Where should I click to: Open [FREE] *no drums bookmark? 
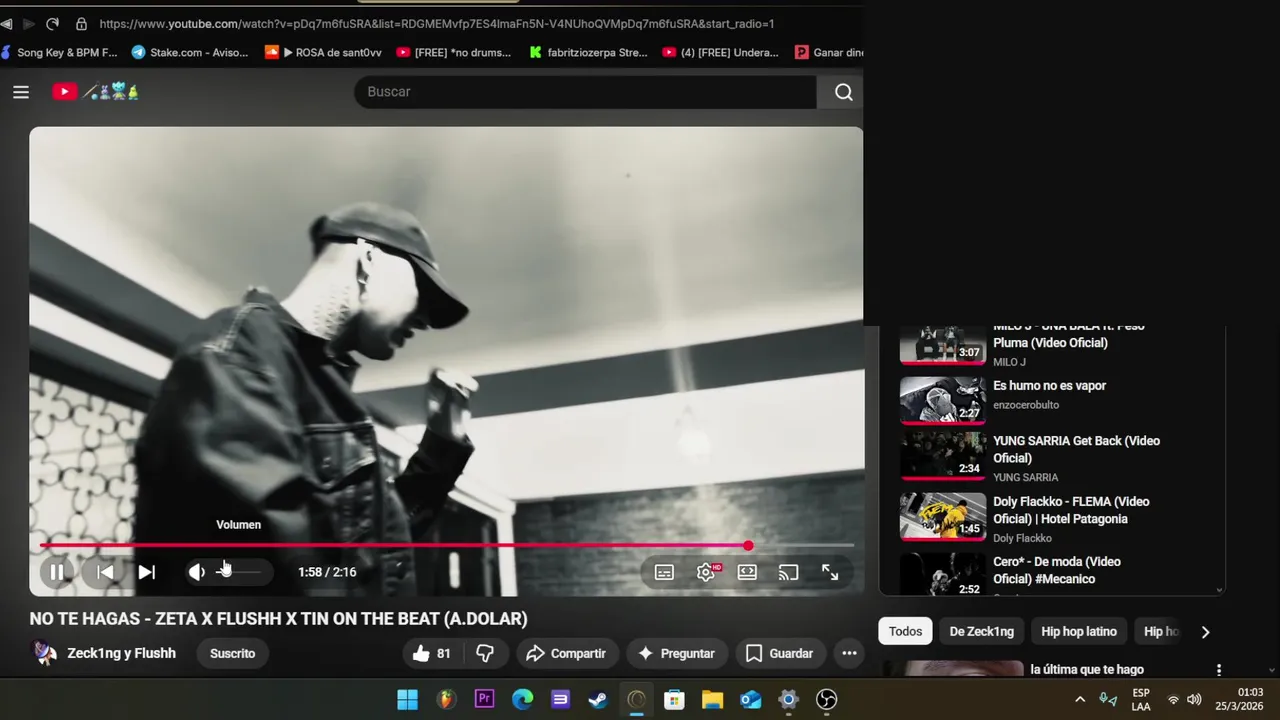454,52
